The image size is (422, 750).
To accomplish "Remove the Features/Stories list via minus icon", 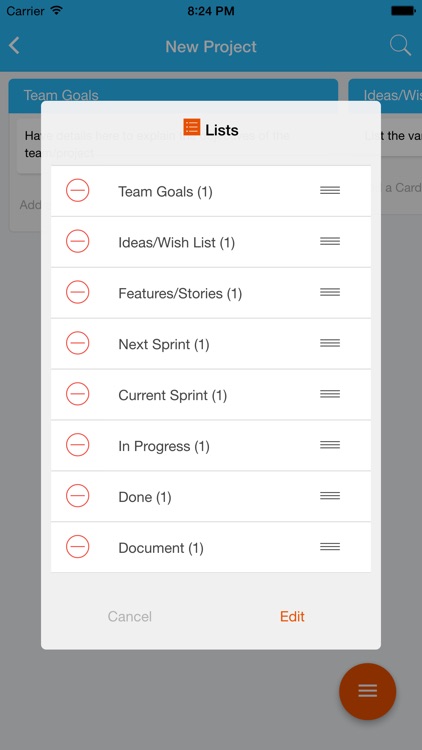I will [78, 292].
